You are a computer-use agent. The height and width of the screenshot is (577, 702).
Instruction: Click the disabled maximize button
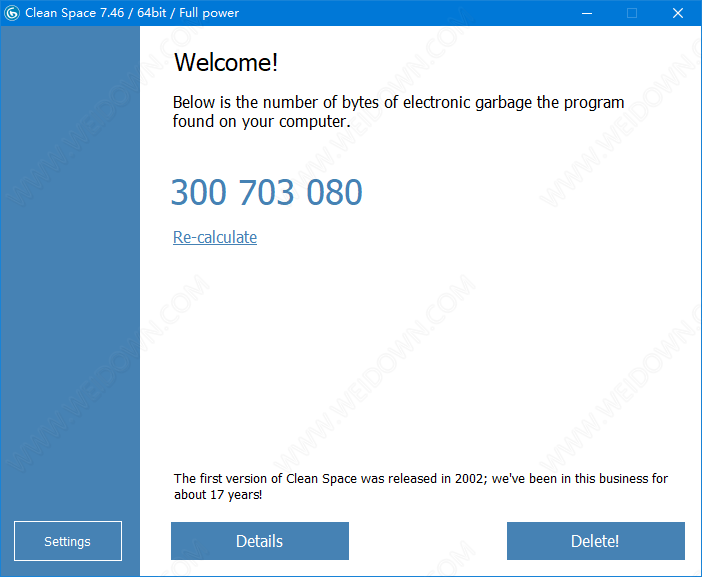coord(632,13)
